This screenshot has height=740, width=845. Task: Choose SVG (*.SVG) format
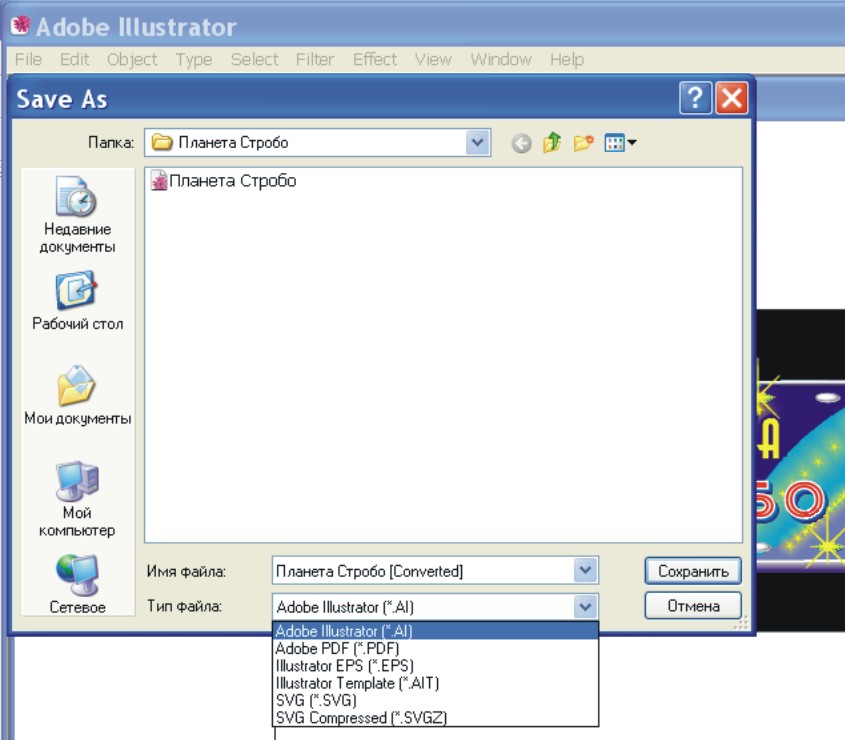435,700
